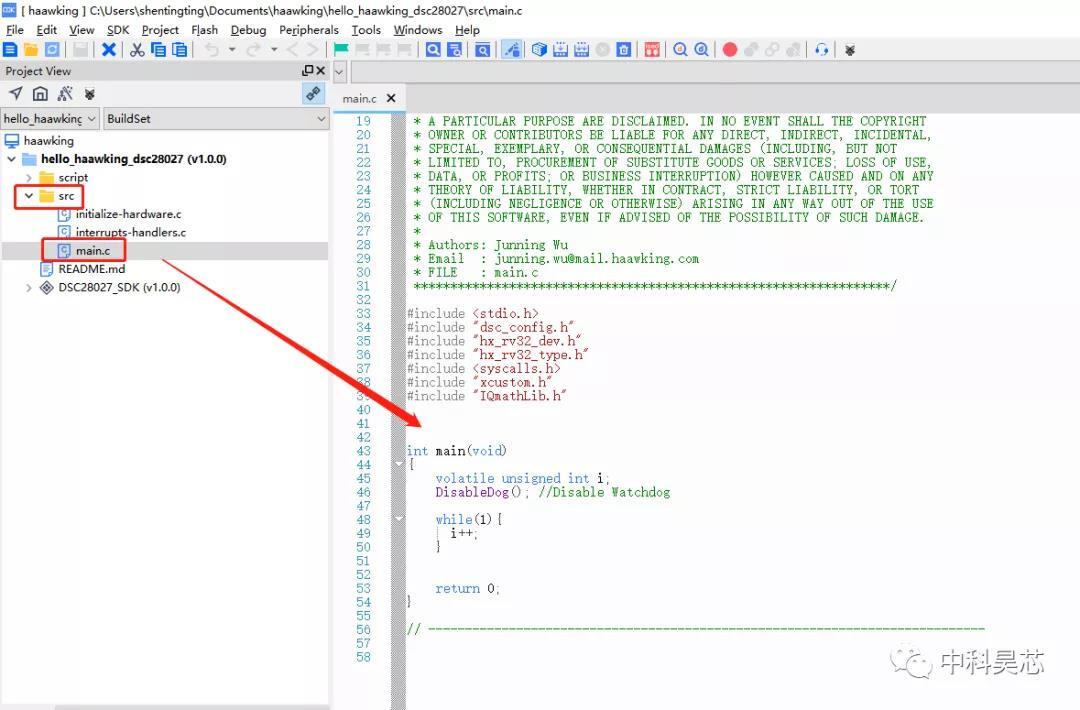The width and height of the screenshot is (1080, 710).
Task: Click the green flag bookmark icon
Action: tap(341, 50)
